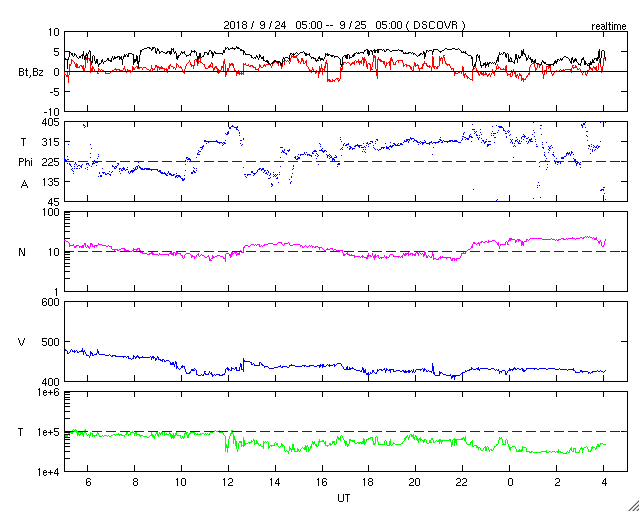The height and width of the screenshot is (512, 640).
Task: Click the '-5' tick on Bt,Bz axis
Action: click(54, 92)
